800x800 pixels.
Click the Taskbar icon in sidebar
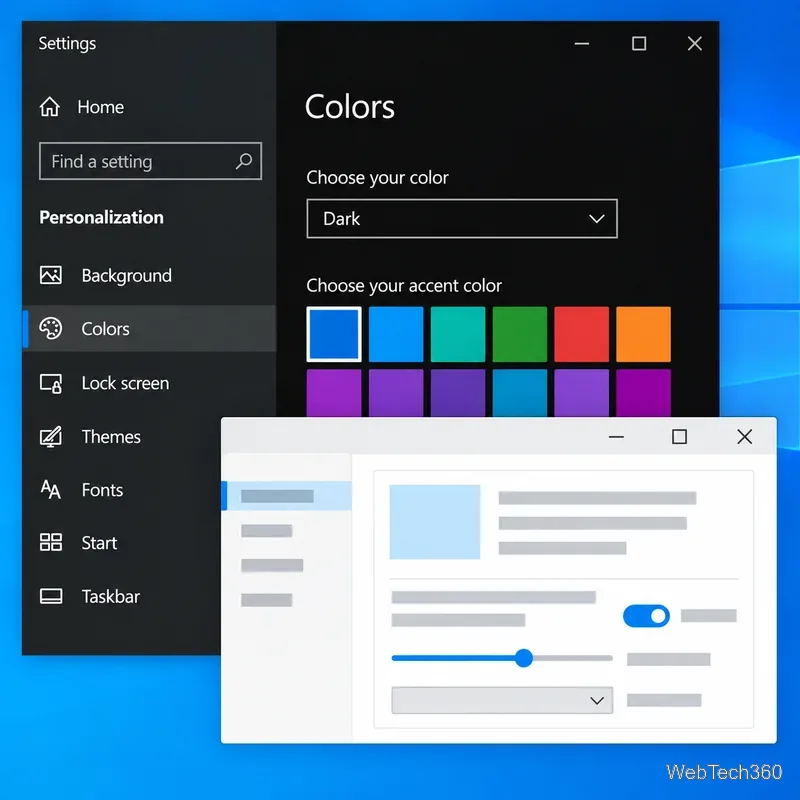[51, 596]
